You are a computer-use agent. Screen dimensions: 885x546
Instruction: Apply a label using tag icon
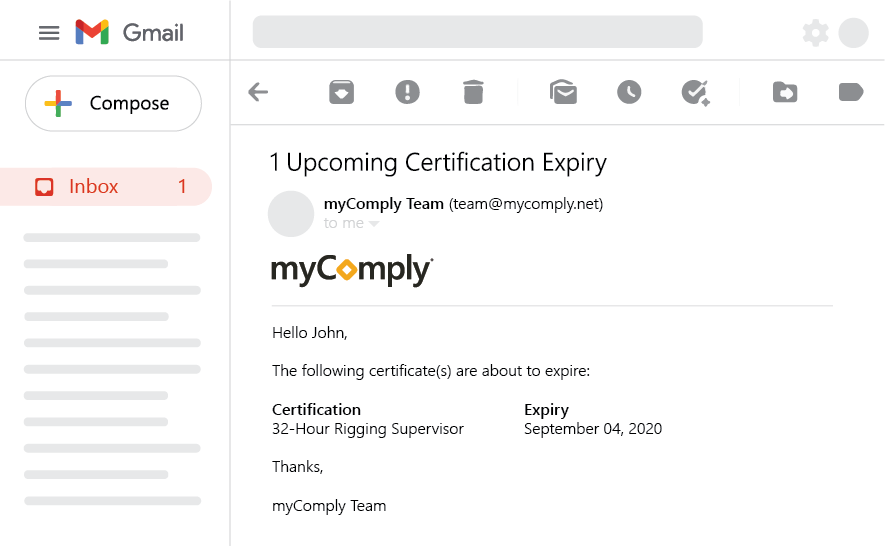click(x=851, y=92)
